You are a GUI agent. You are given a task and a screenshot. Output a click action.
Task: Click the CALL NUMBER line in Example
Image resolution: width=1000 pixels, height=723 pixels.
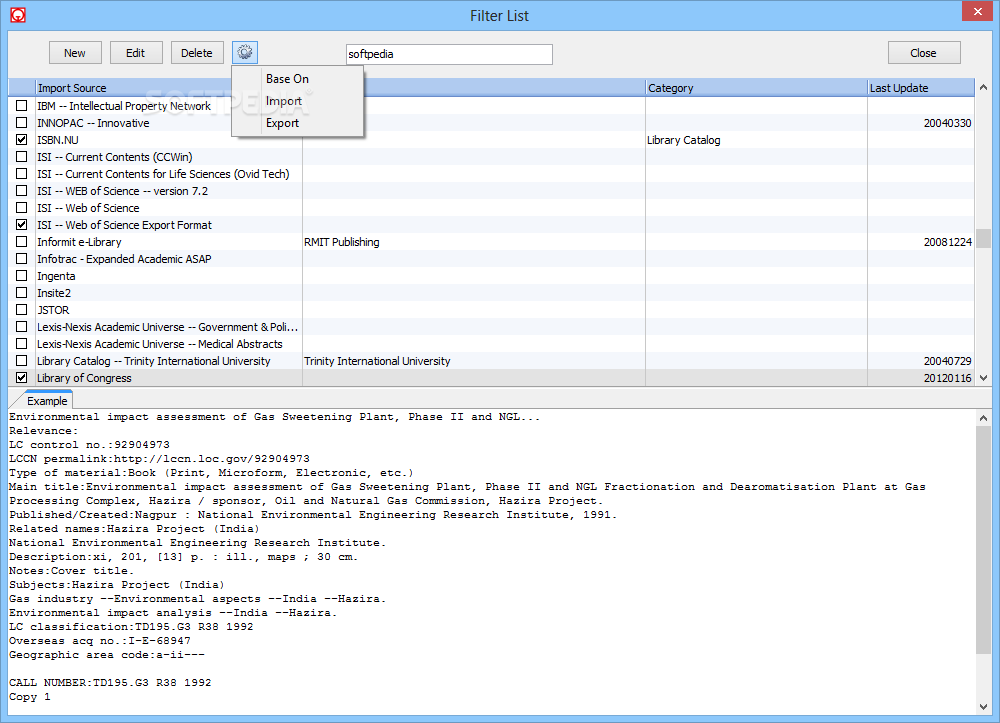110,682
